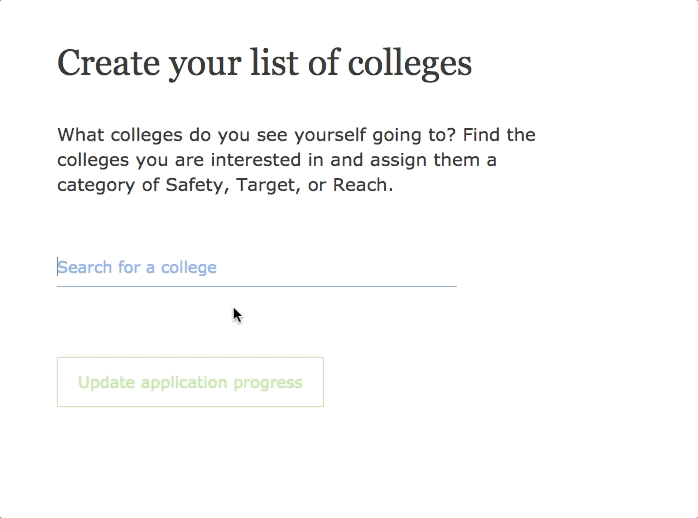Click the underline beneath the college search field
This screenshot has width=698, height=518.
(256, 286)
